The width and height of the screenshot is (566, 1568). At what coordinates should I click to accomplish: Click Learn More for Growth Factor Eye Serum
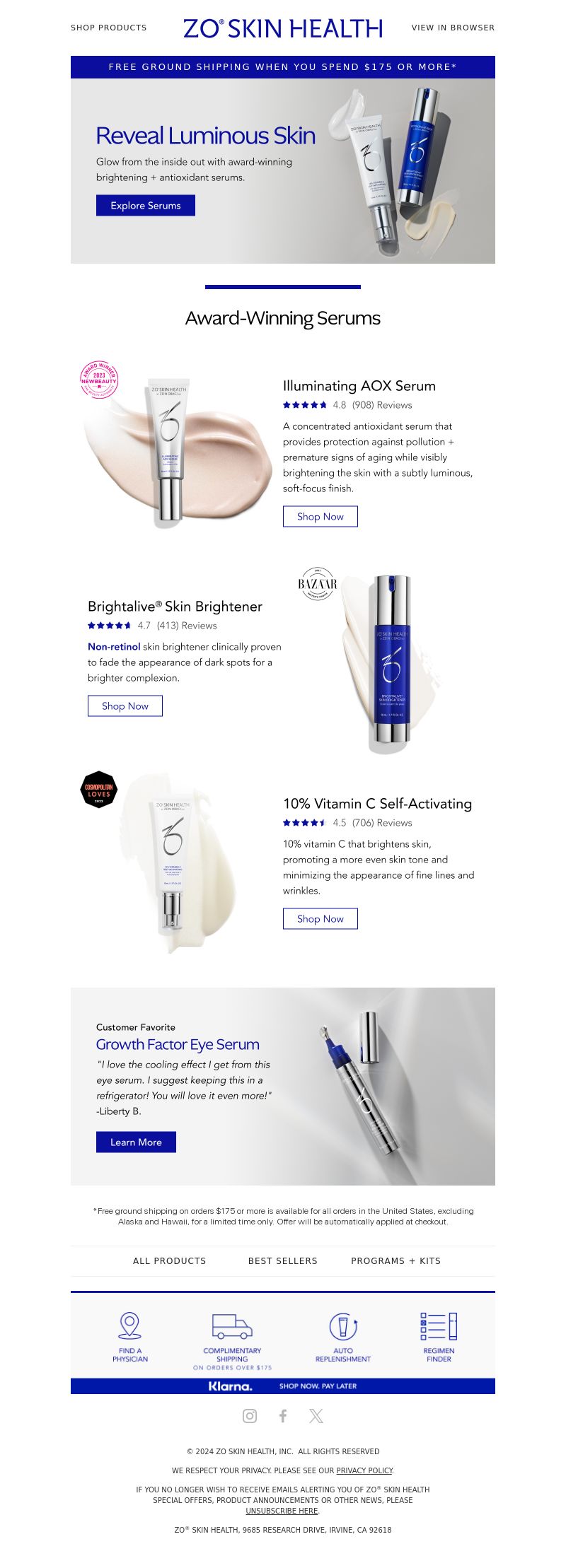coord(136,1142)
